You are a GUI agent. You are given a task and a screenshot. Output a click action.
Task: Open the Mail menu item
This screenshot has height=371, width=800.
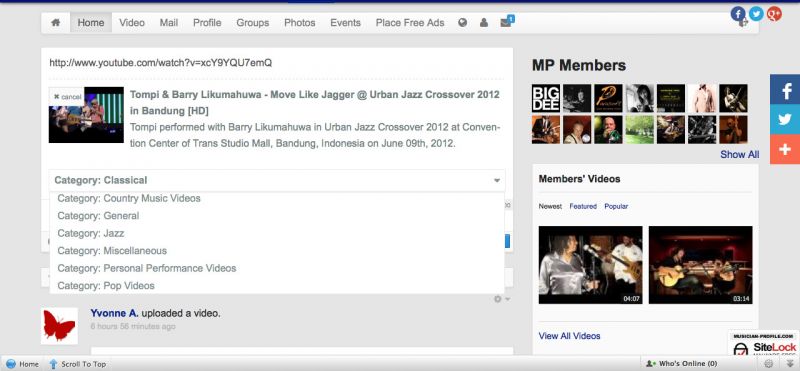coord(169,22)
